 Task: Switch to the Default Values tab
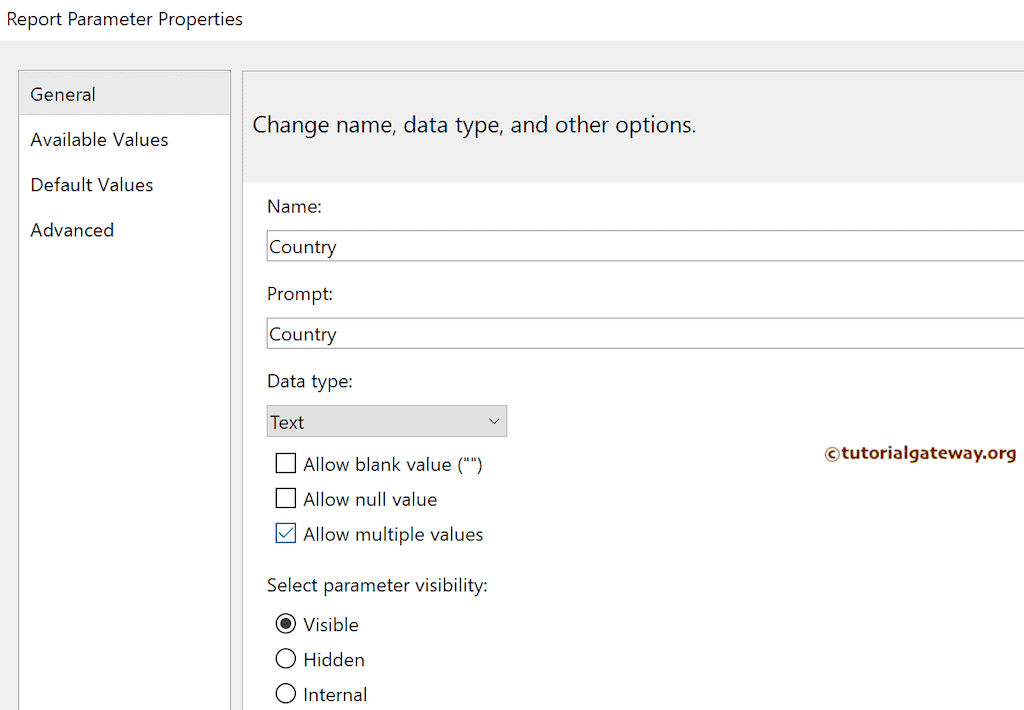(x=91, y=184)
